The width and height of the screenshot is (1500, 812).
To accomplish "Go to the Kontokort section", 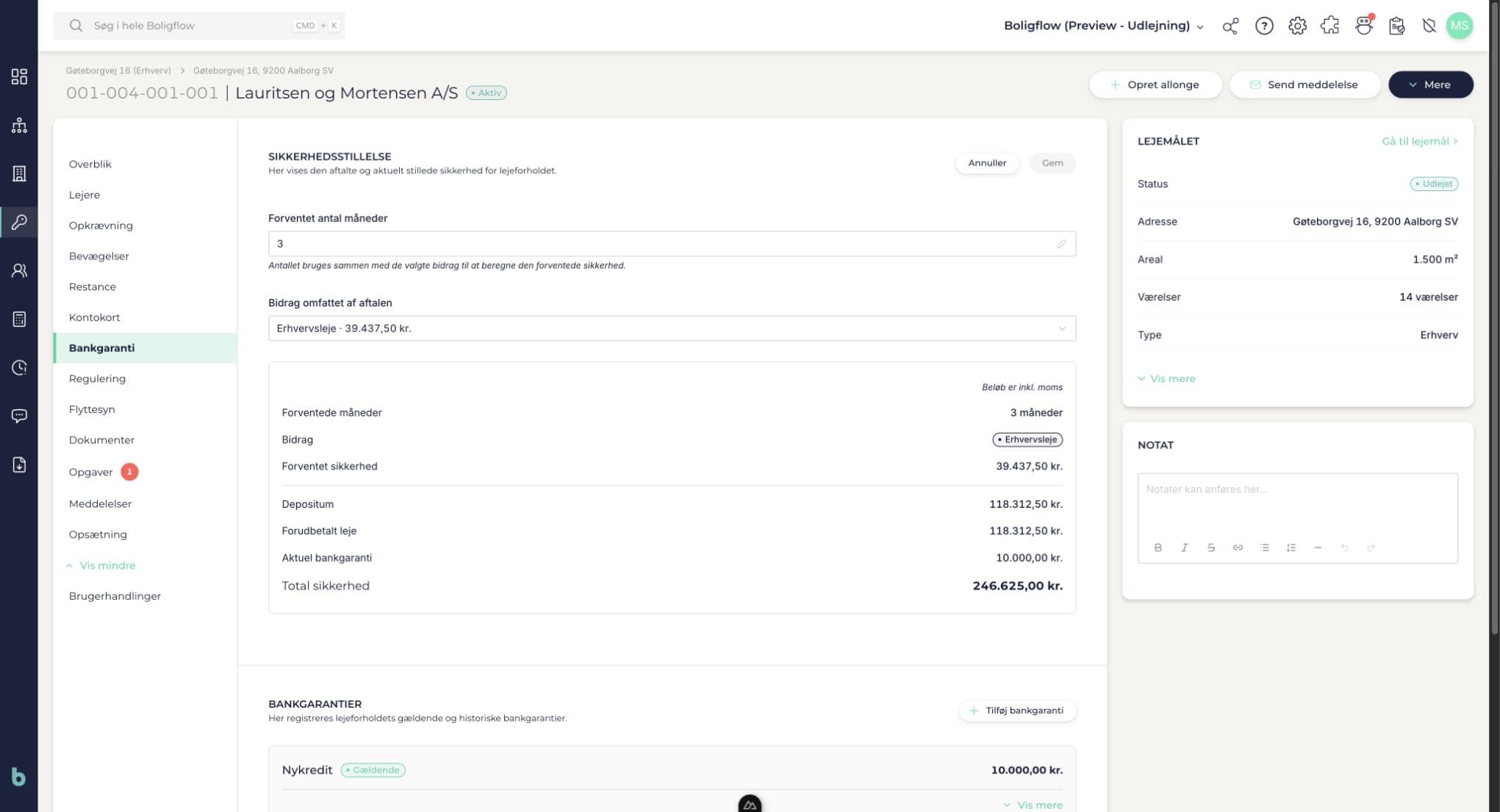I will (94, 317).
